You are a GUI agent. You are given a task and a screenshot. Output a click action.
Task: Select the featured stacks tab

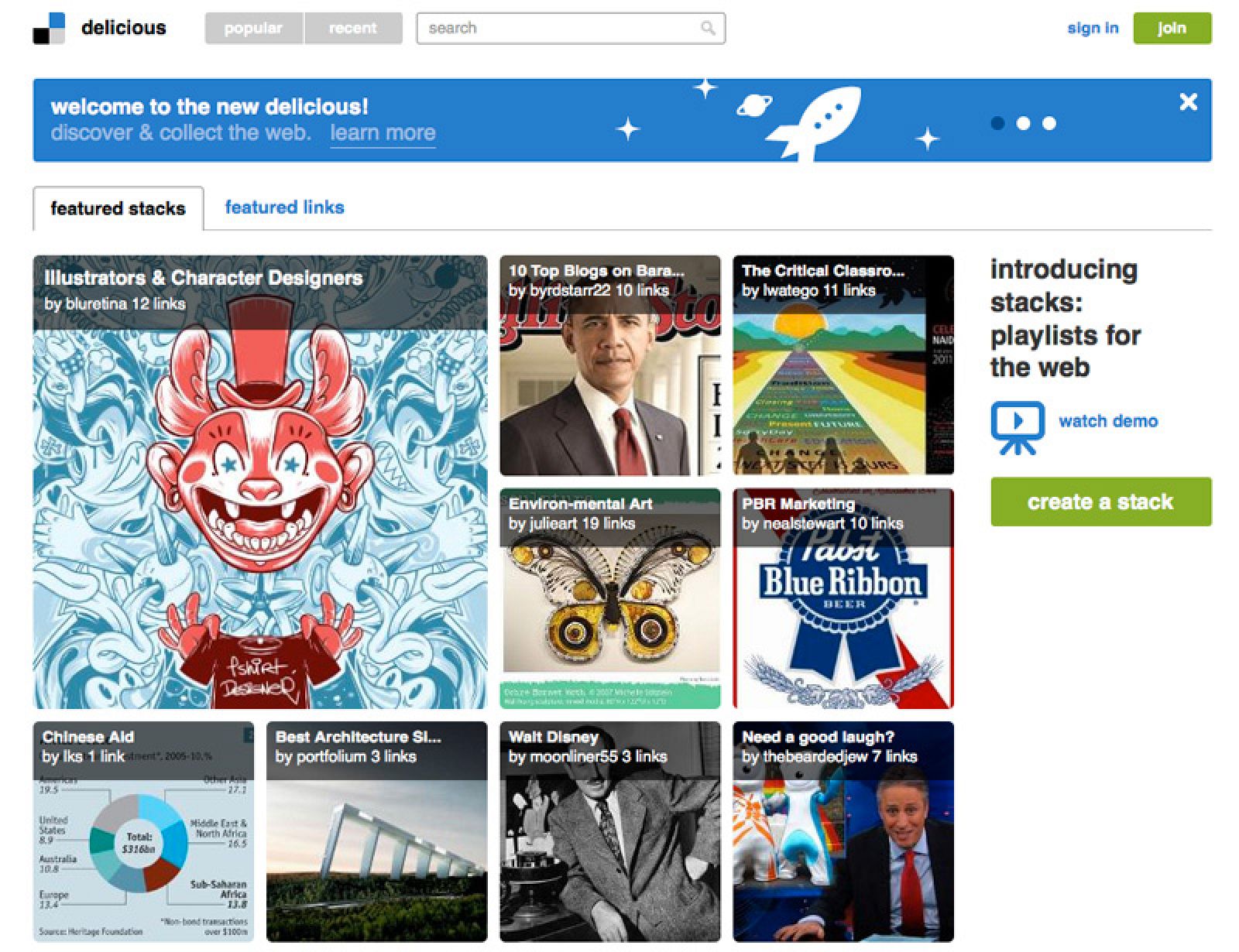point(118,208)
